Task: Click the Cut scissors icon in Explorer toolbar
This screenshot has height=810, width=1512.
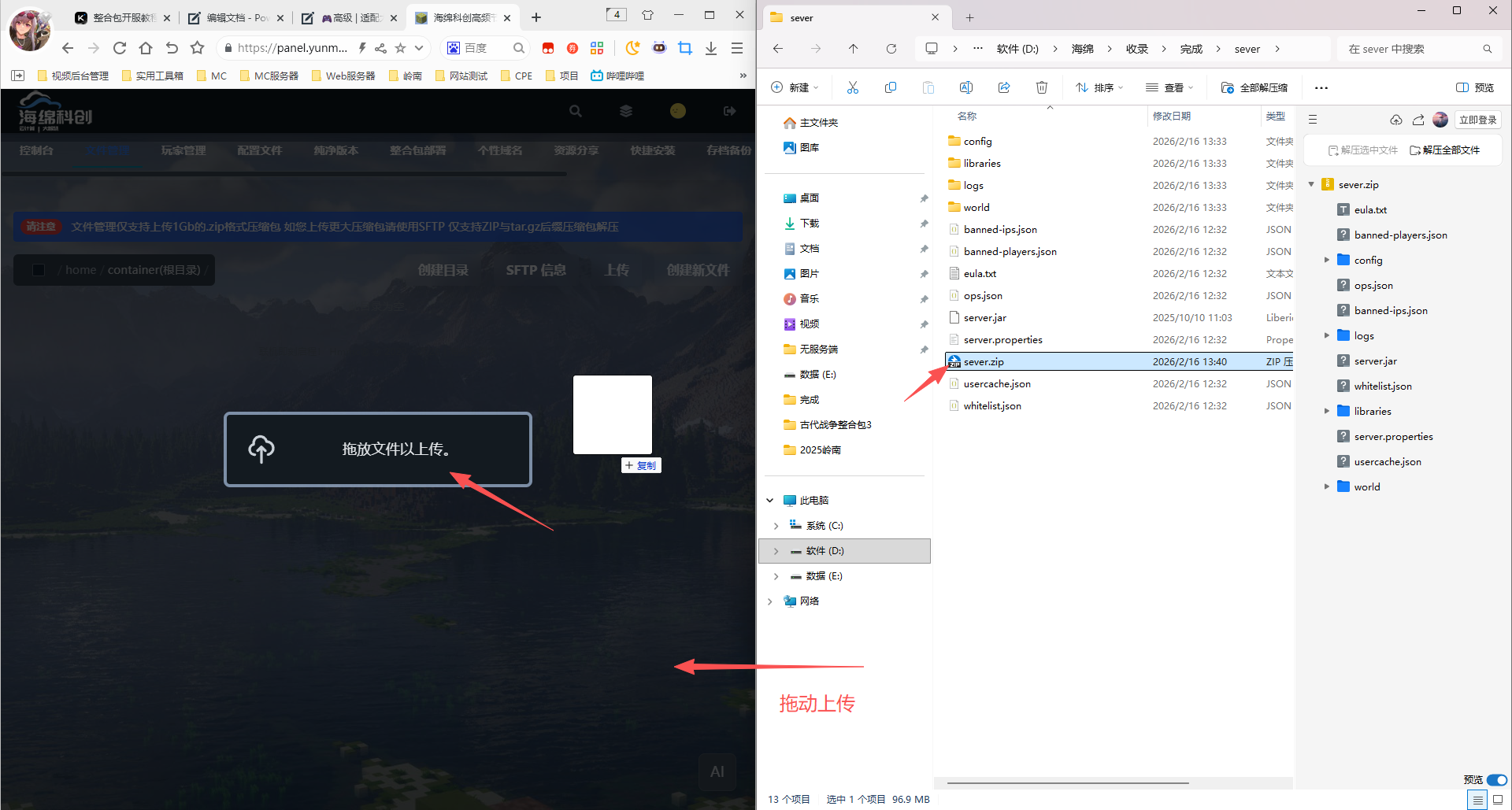Action: [852, 87]
